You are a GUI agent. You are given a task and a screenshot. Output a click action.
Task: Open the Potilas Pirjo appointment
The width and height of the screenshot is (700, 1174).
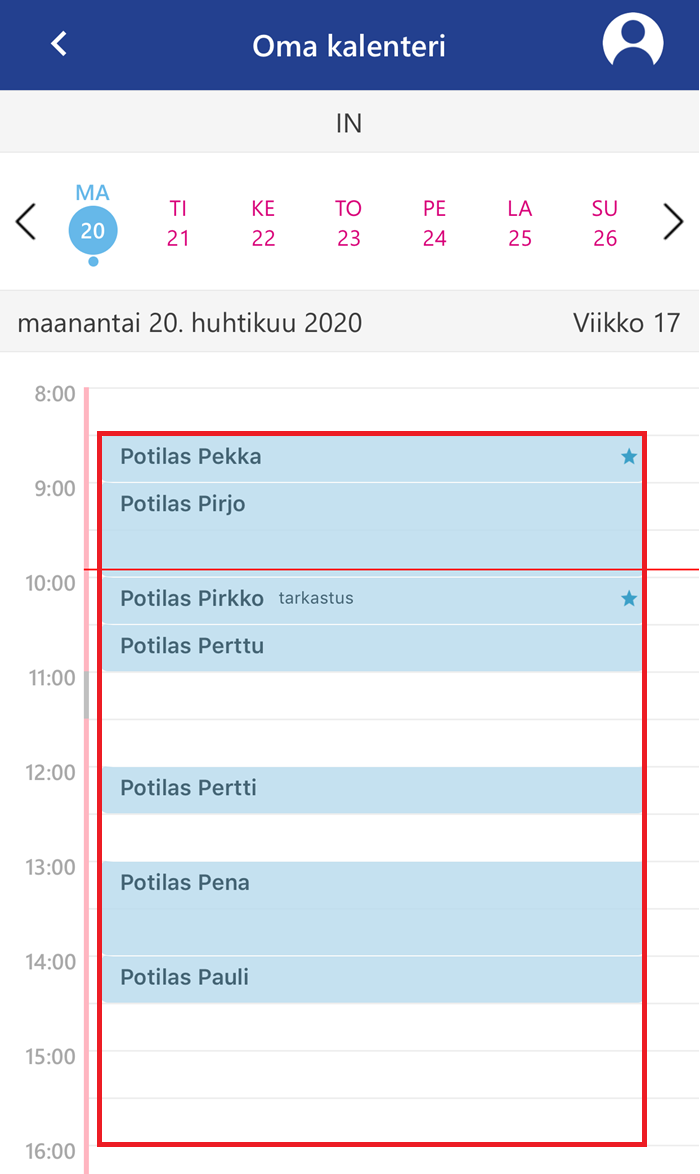372,526
